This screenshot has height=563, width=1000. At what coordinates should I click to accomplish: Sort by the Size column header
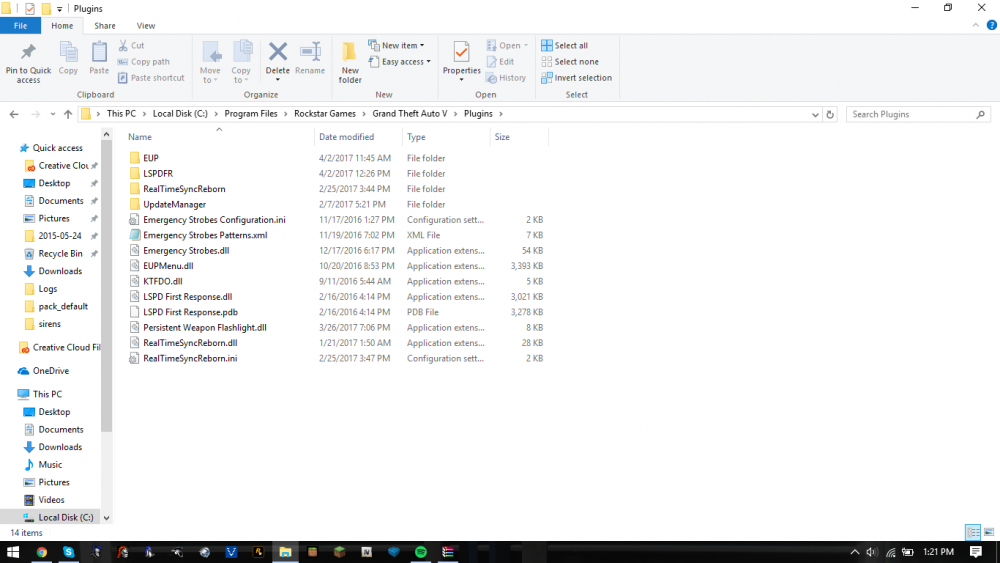502,137
